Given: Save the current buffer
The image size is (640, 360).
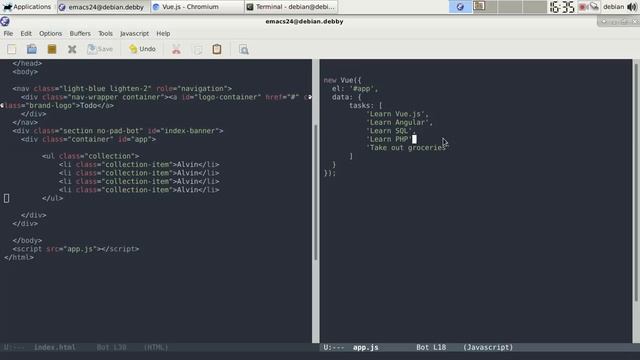Looking at the screenshot, I should (100, 49).
